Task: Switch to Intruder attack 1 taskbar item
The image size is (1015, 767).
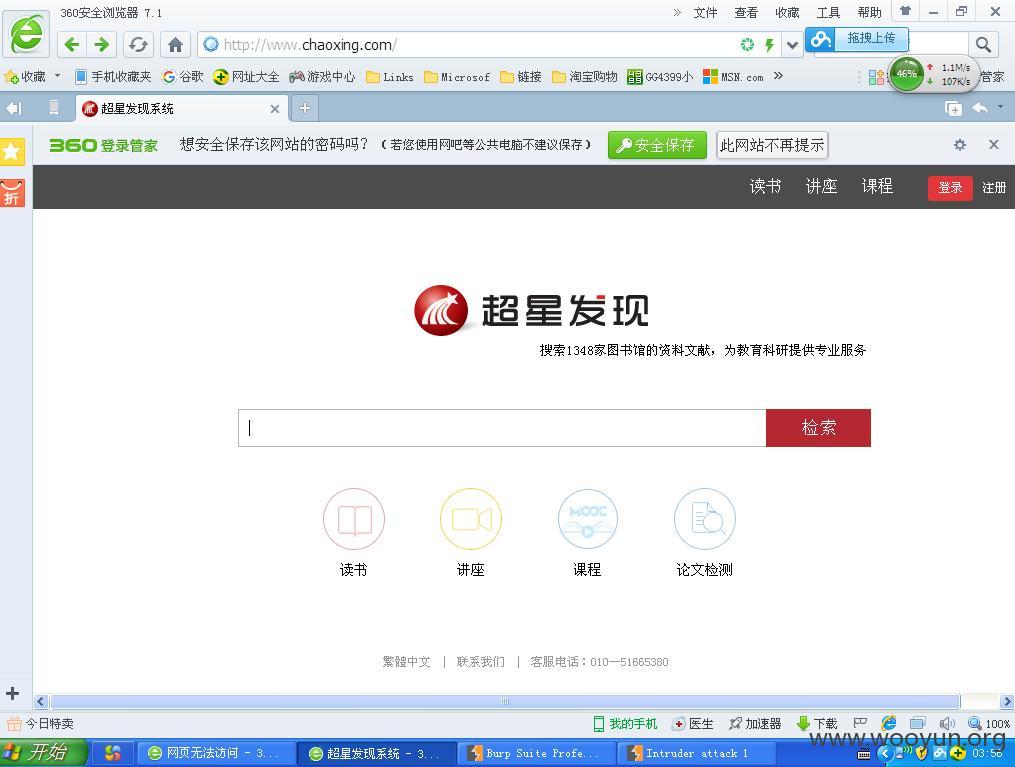Action: click(695, 753)
